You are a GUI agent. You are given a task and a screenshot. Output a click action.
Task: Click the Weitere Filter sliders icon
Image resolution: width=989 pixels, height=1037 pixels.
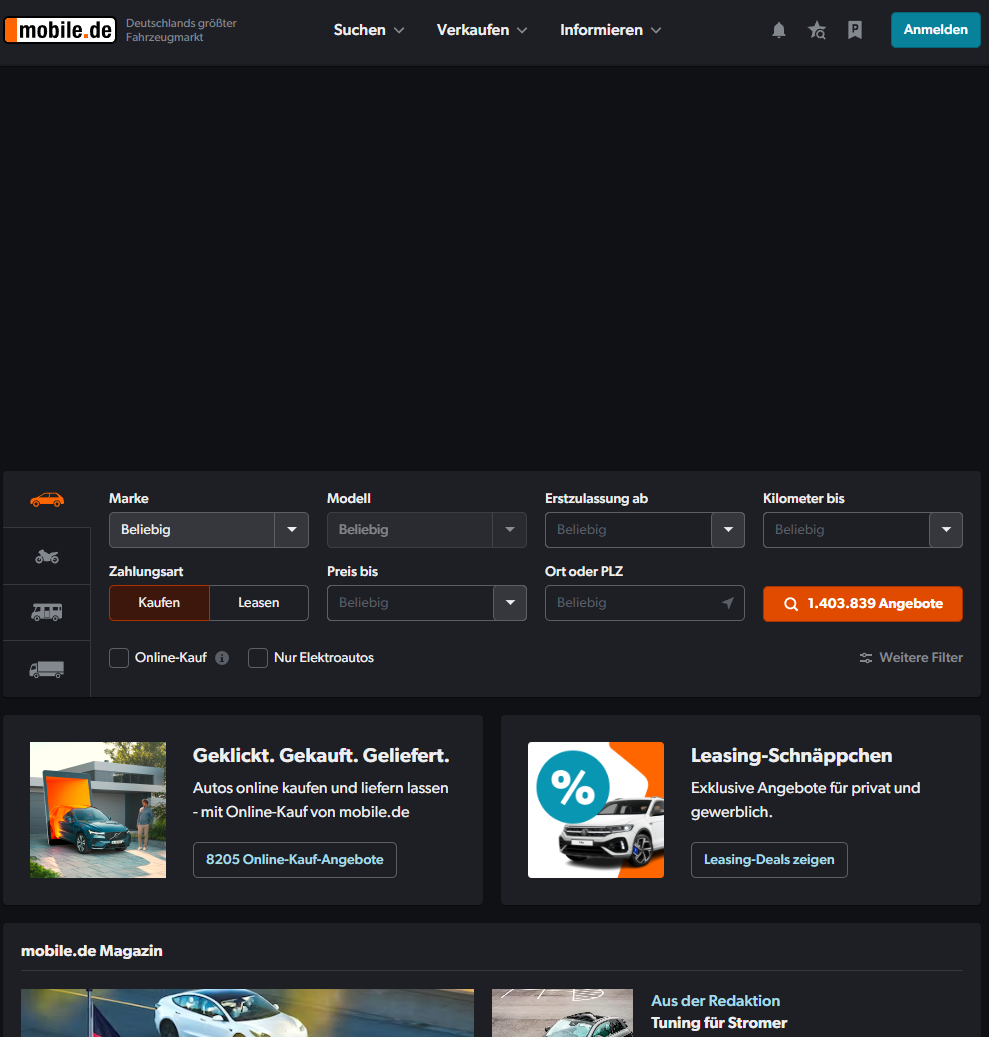[865, 657]
